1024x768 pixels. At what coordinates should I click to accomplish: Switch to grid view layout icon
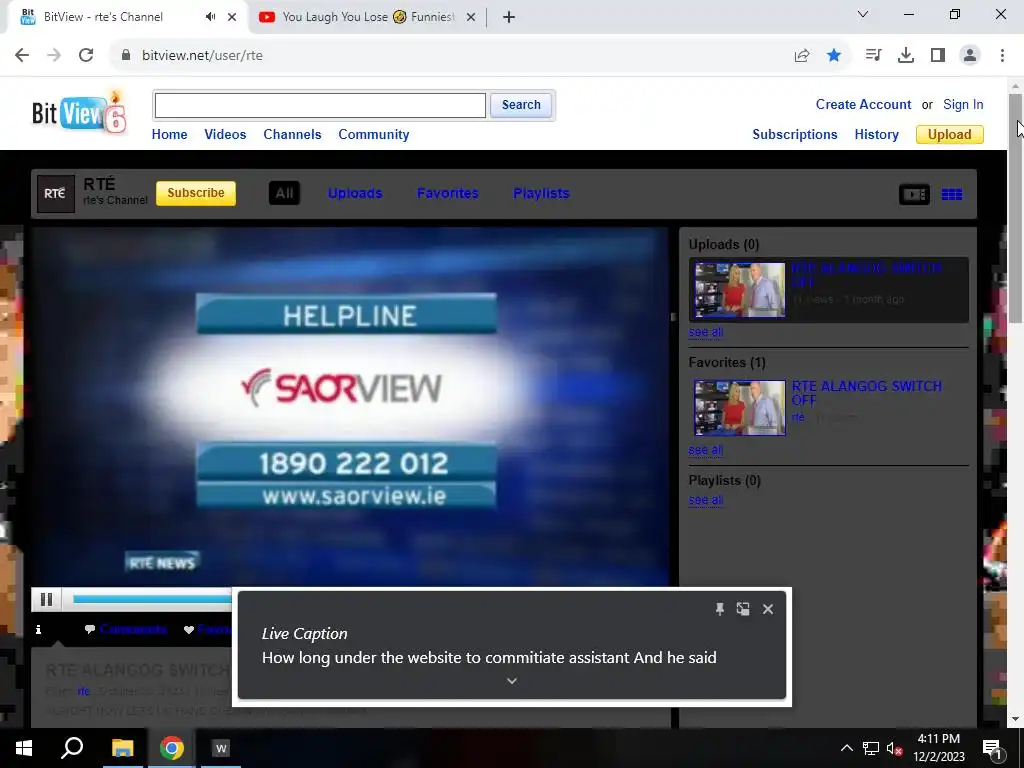coord(952,194)
